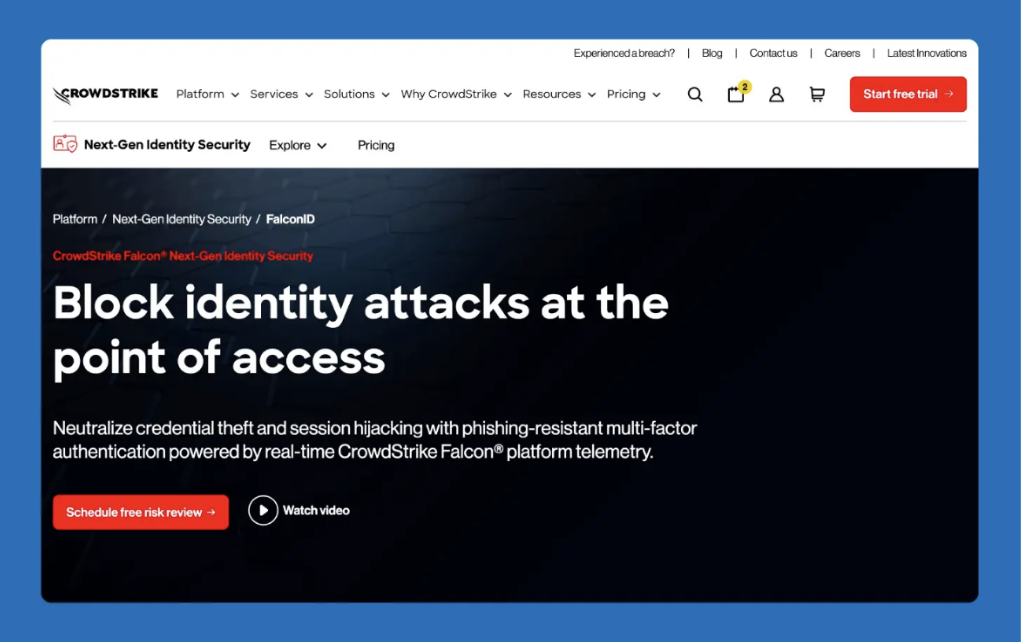Viewport: 1022px width, 642px height.
Task: Click the Start free trial button
Action: point(907,94)
